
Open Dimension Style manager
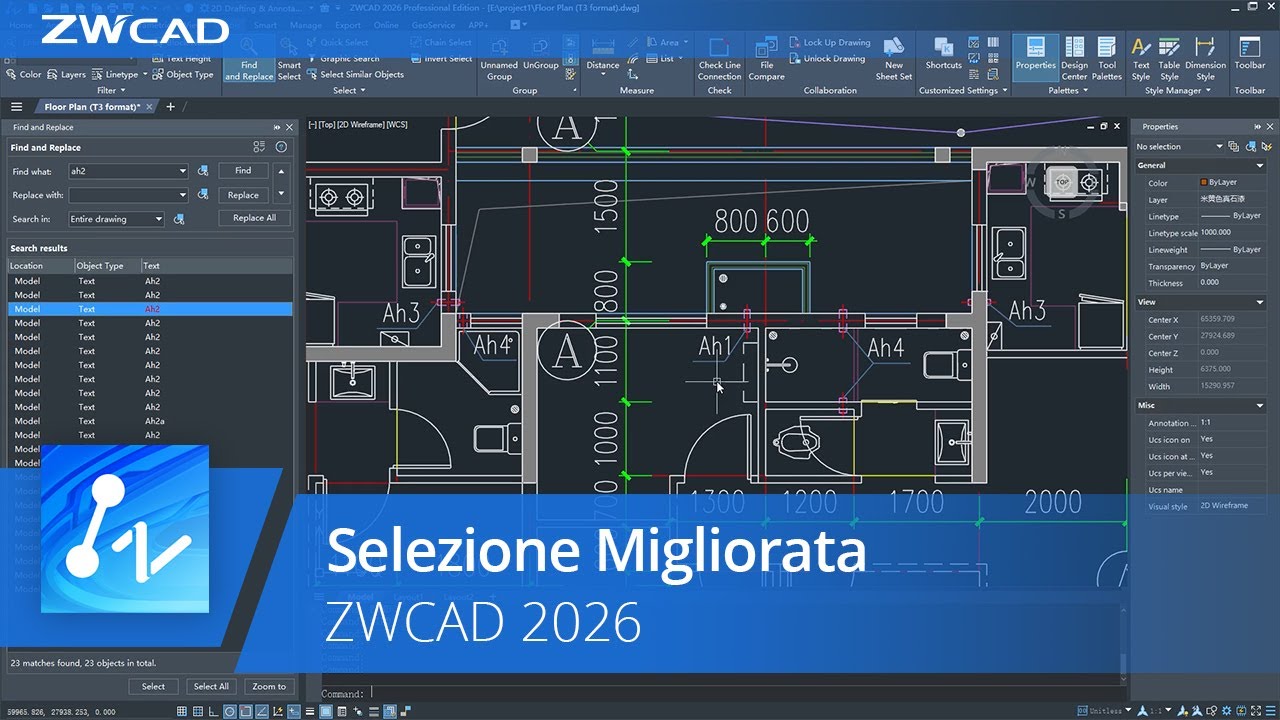click(1206, 59)
